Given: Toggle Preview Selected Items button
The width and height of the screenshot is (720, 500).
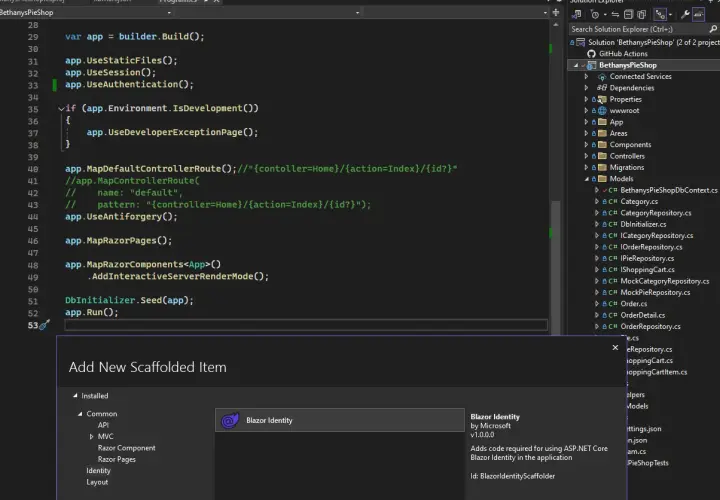Looking at the screenshot, I should [698, 15].
